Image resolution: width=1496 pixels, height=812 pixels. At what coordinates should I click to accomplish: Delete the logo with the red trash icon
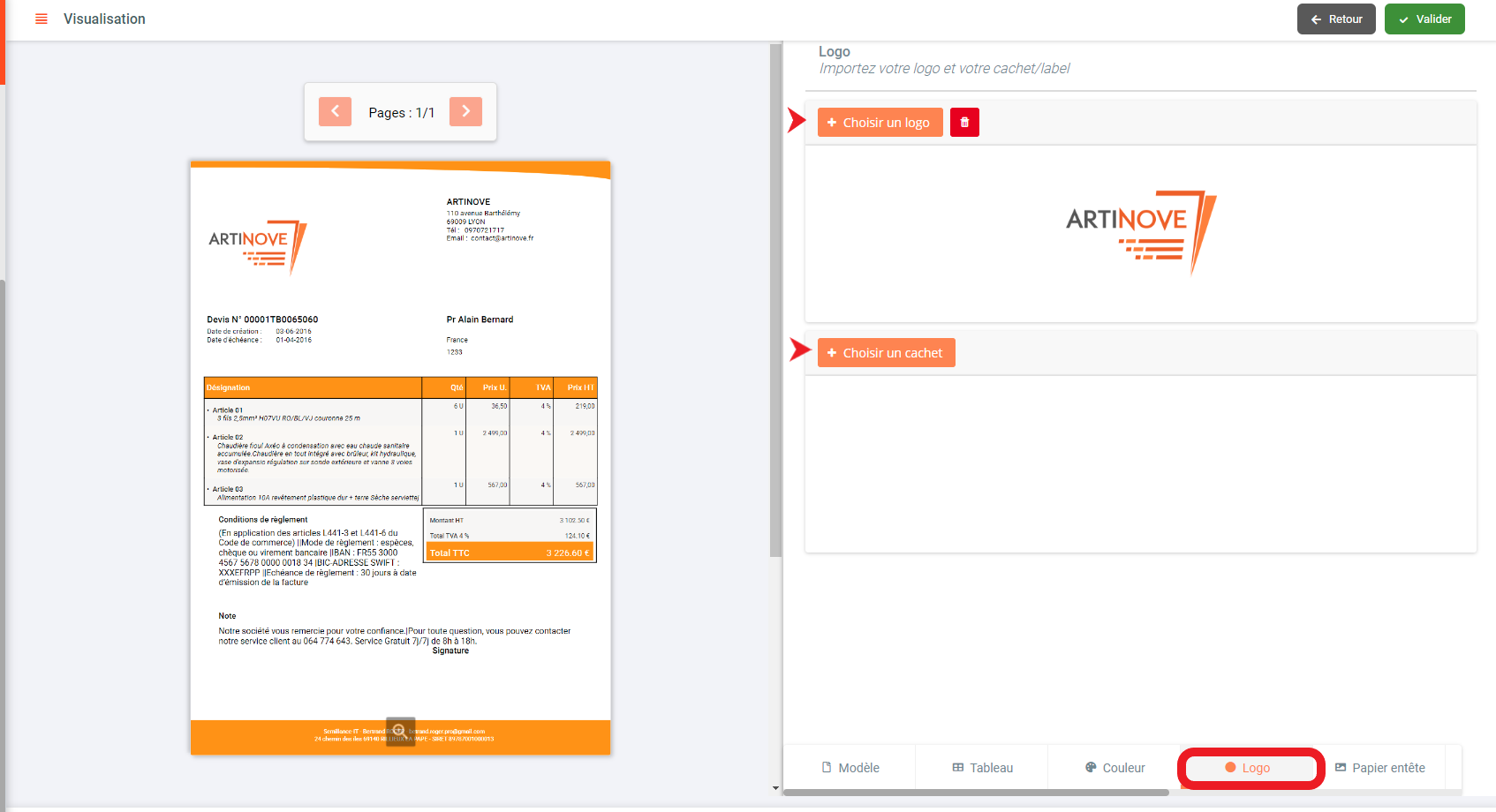click(964, 123)
